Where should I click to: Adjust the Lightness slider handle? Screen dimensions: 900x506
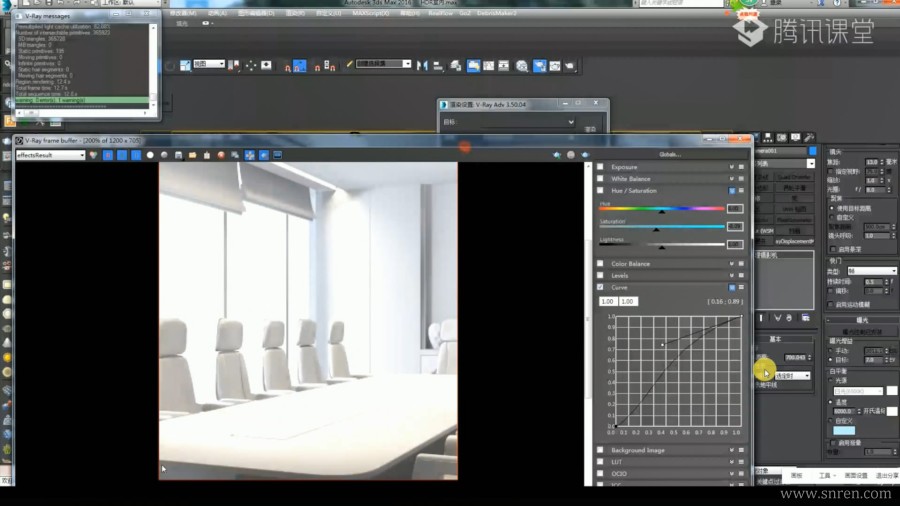tap(662, 248)
